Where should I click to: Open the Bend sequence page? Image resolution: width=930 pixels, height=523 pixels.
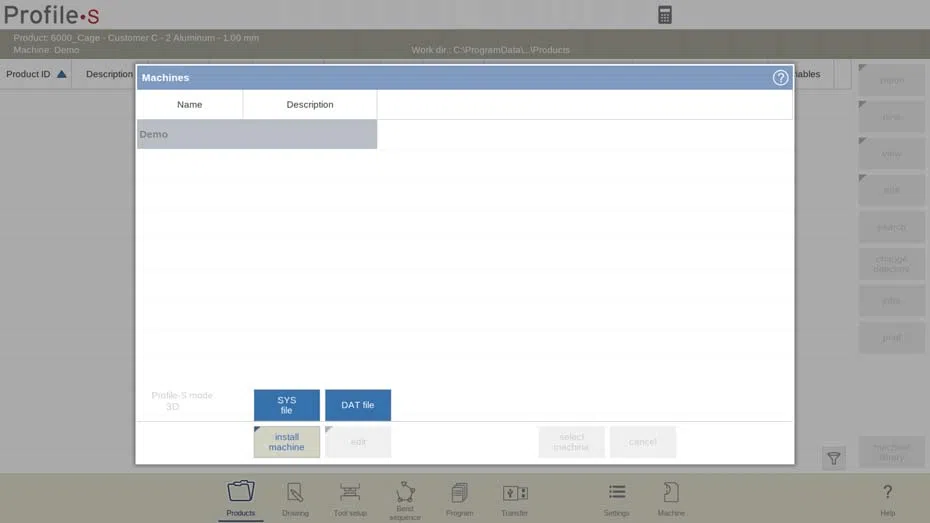pos(405,500)
